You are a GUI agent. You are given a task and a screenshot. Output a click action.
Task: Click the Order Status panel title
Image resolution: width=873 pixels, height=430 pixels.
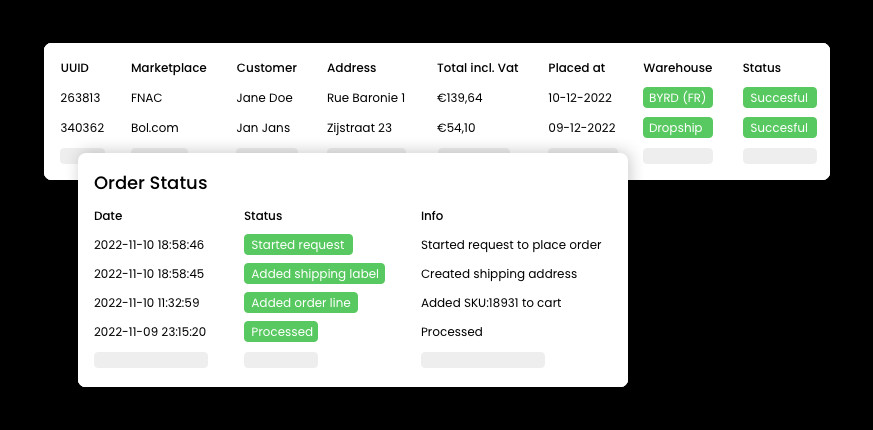(150, 183)
